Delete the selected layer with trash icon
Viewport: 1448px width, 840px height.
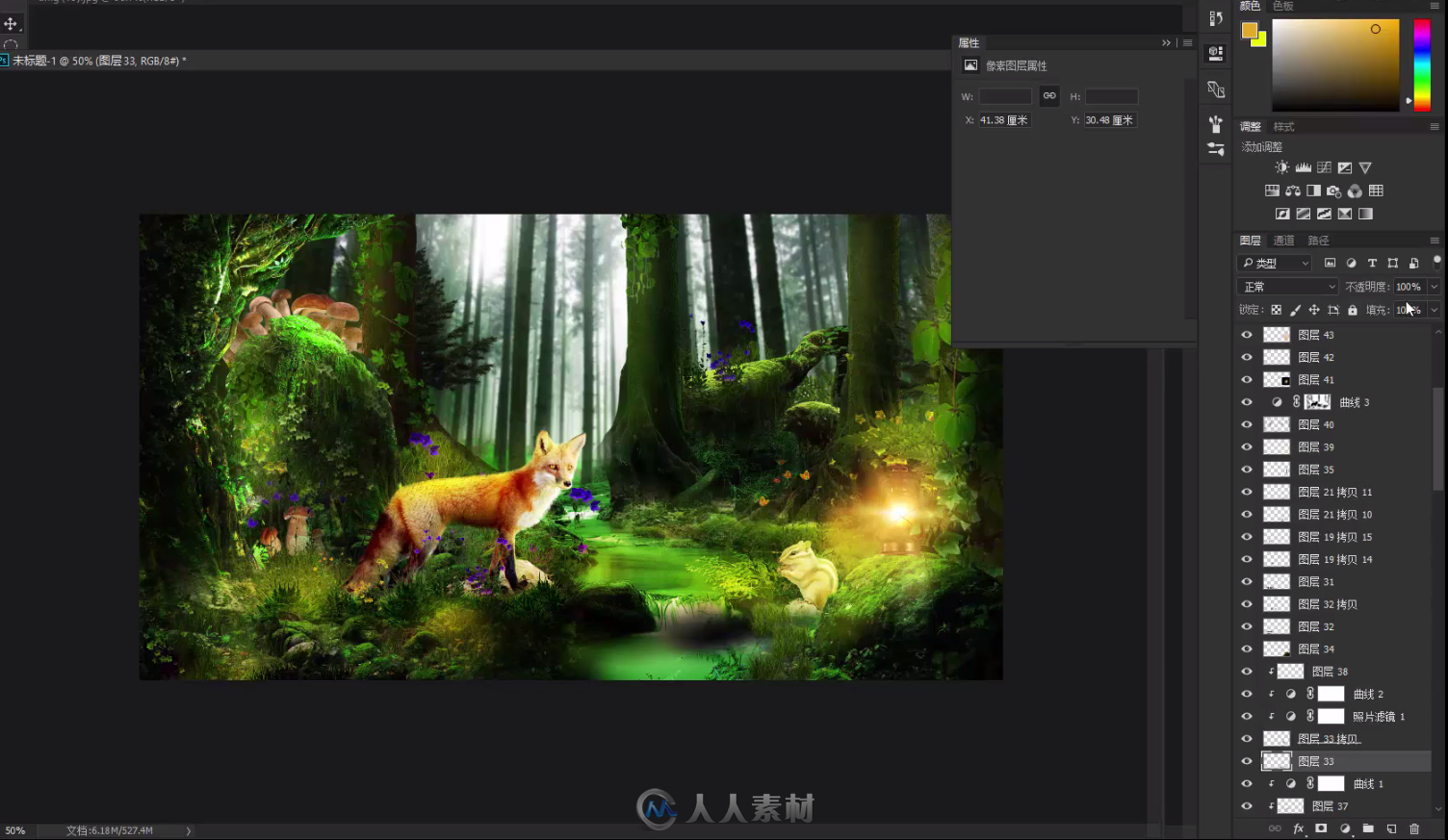pyautogui.click(x=1414, y=828)
